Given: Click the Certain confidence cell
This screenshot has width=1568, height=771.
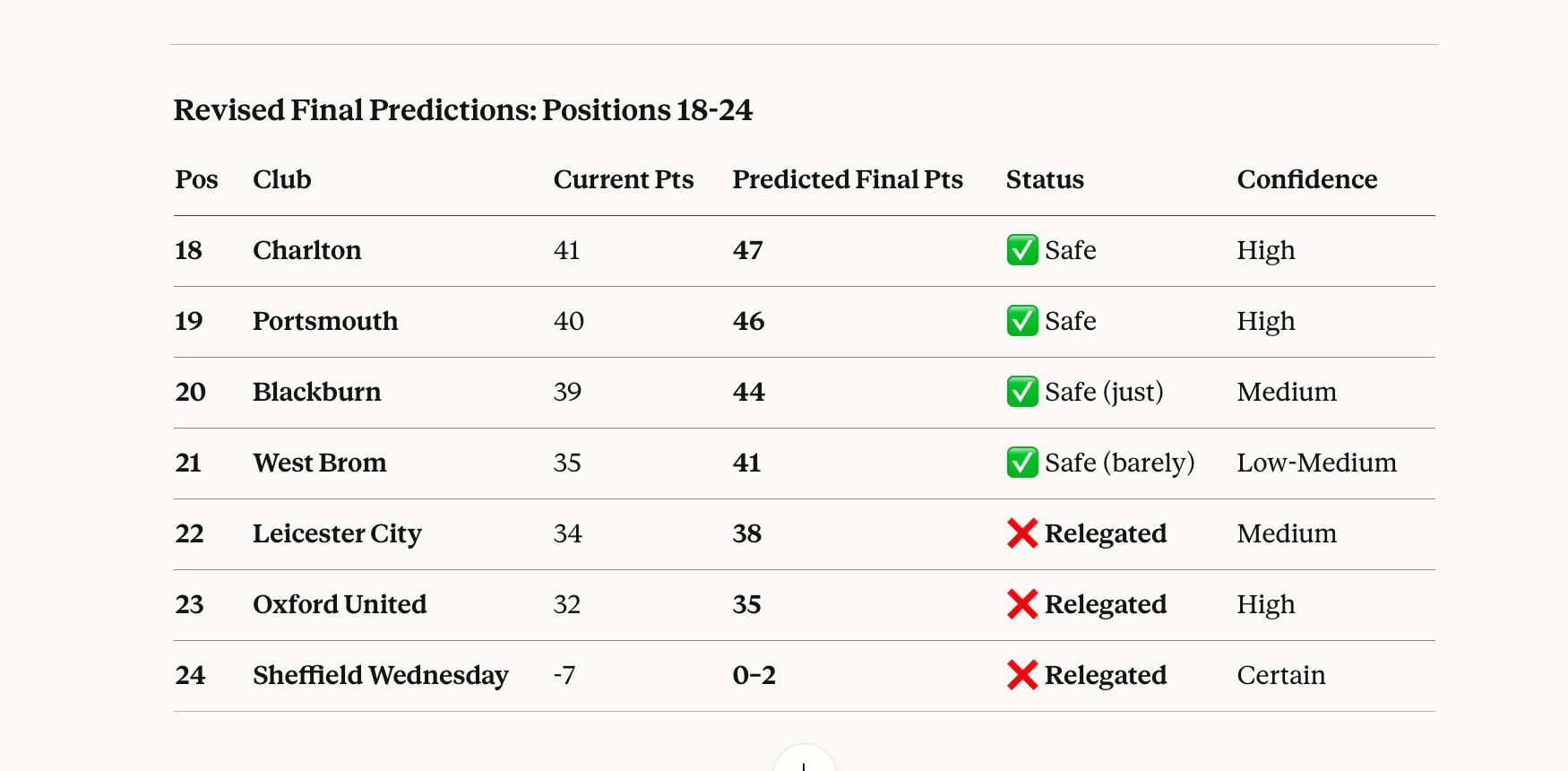Looking at the screenshot, I should [x=1281, y=675].
